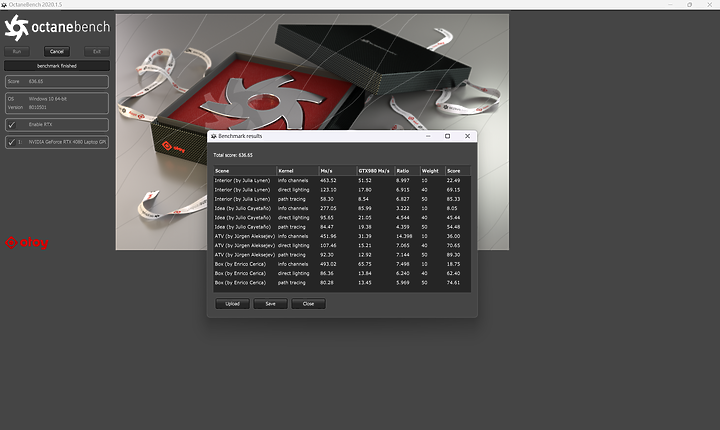Select the Interior info channels row
Viewport: 720px width, 430px height.
(342, 181)
